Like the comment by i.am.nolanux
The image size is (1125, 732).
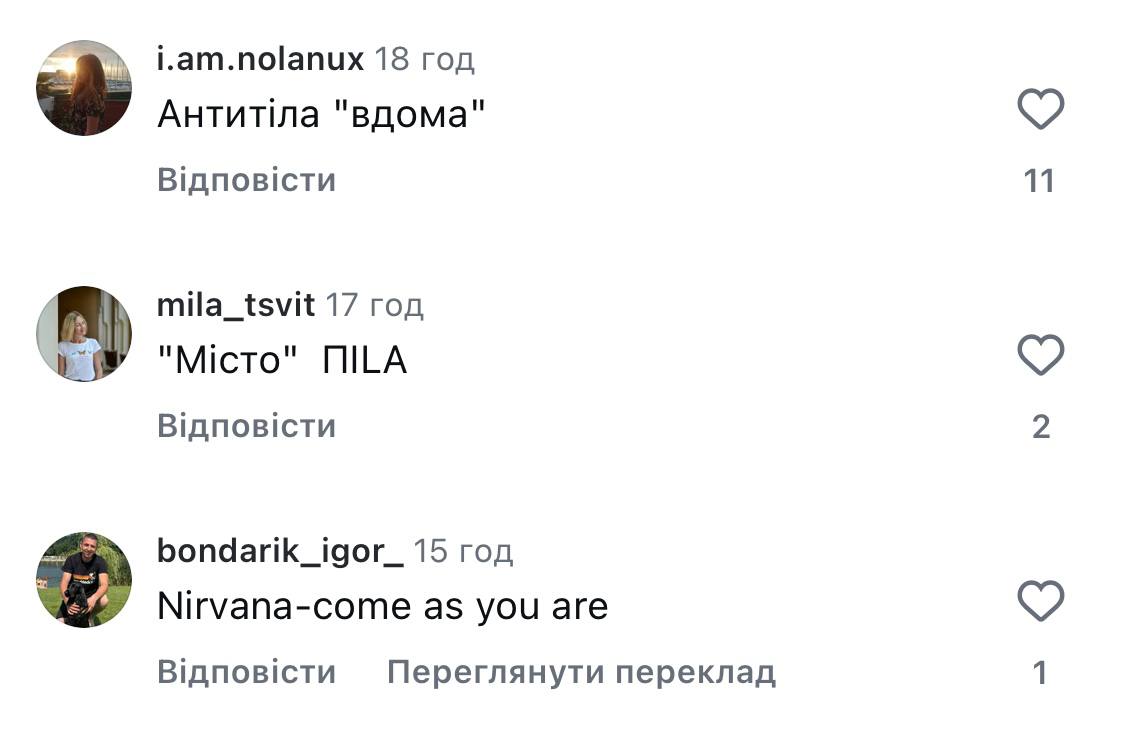(x=1040, y=109)
